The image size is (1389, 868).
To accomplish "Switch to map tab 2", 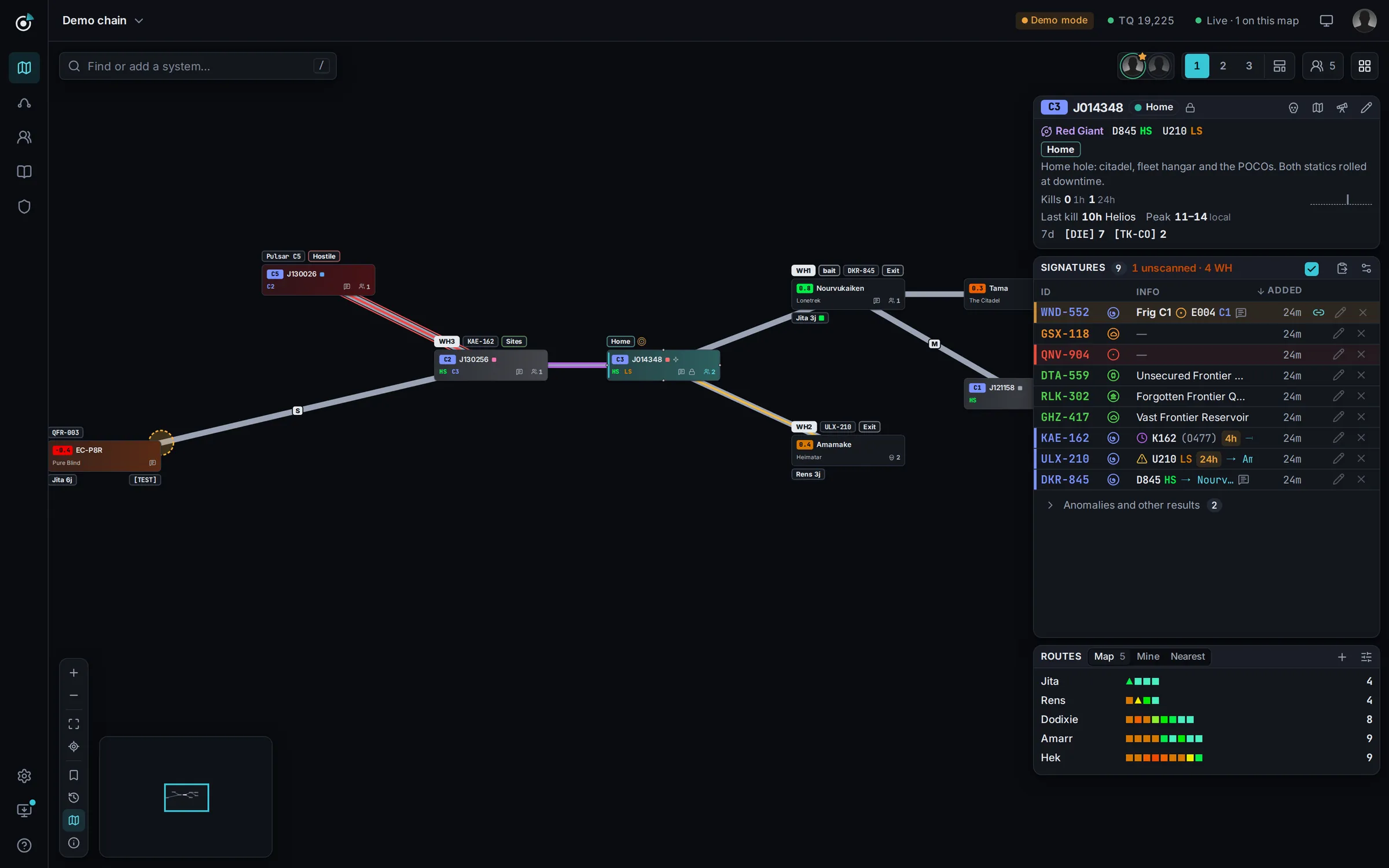I will point(1223,66).
